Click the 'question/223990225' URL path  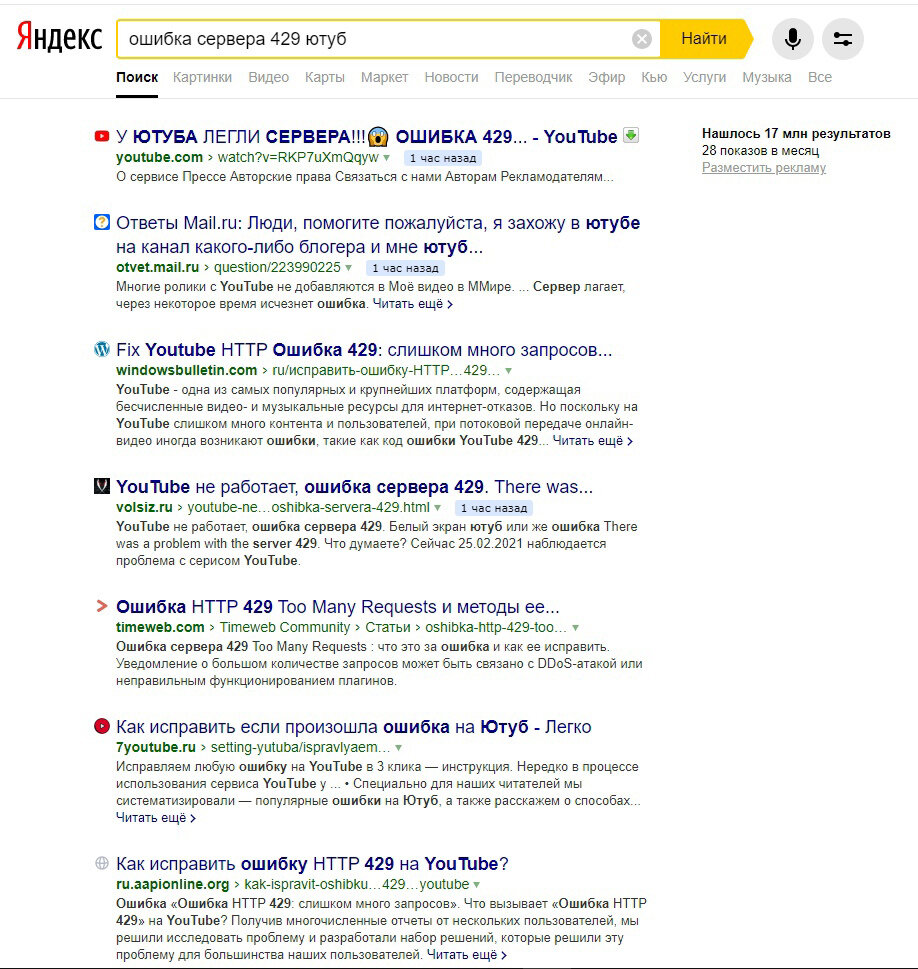pos(277,267)
